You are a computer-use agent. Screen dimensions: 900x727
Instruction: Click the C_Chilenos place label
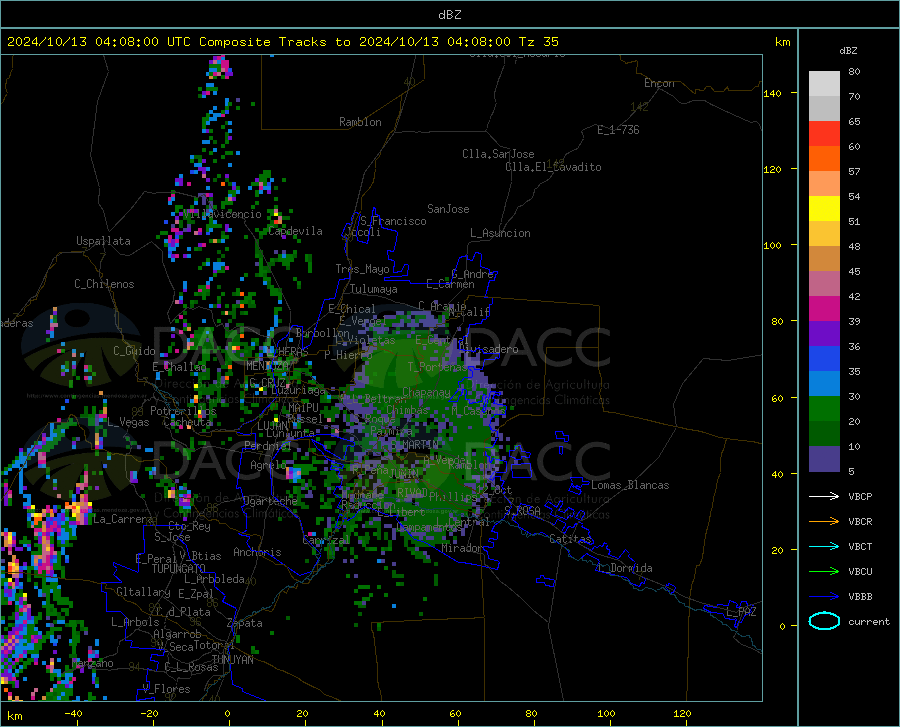click(104, 284)
